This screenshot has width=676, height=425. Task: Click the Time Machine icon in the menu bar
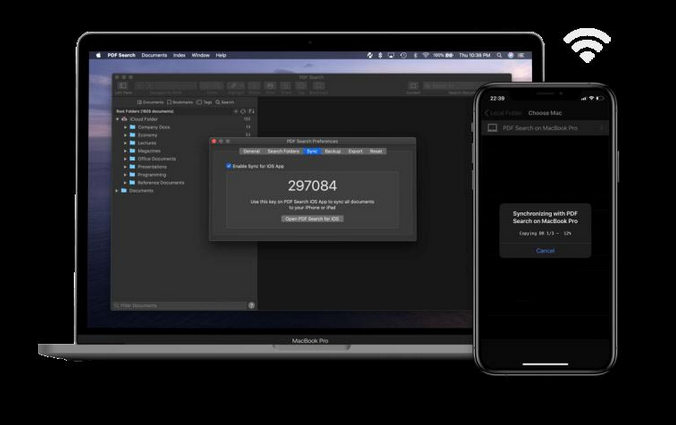click(404, 55)
